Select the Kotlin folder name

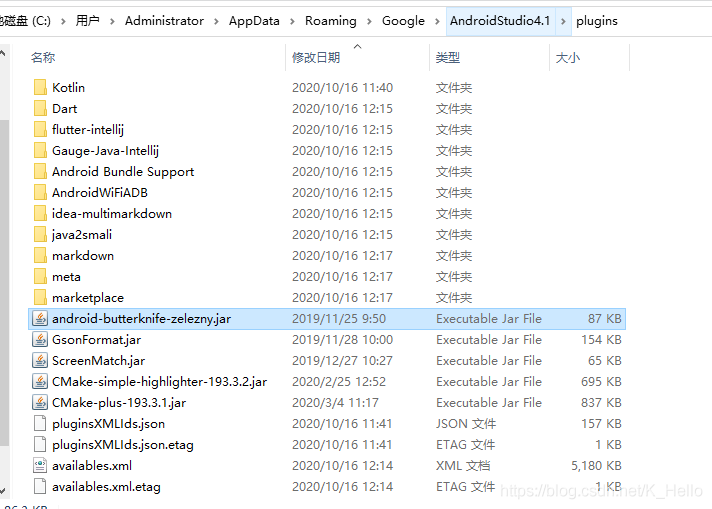68,87
